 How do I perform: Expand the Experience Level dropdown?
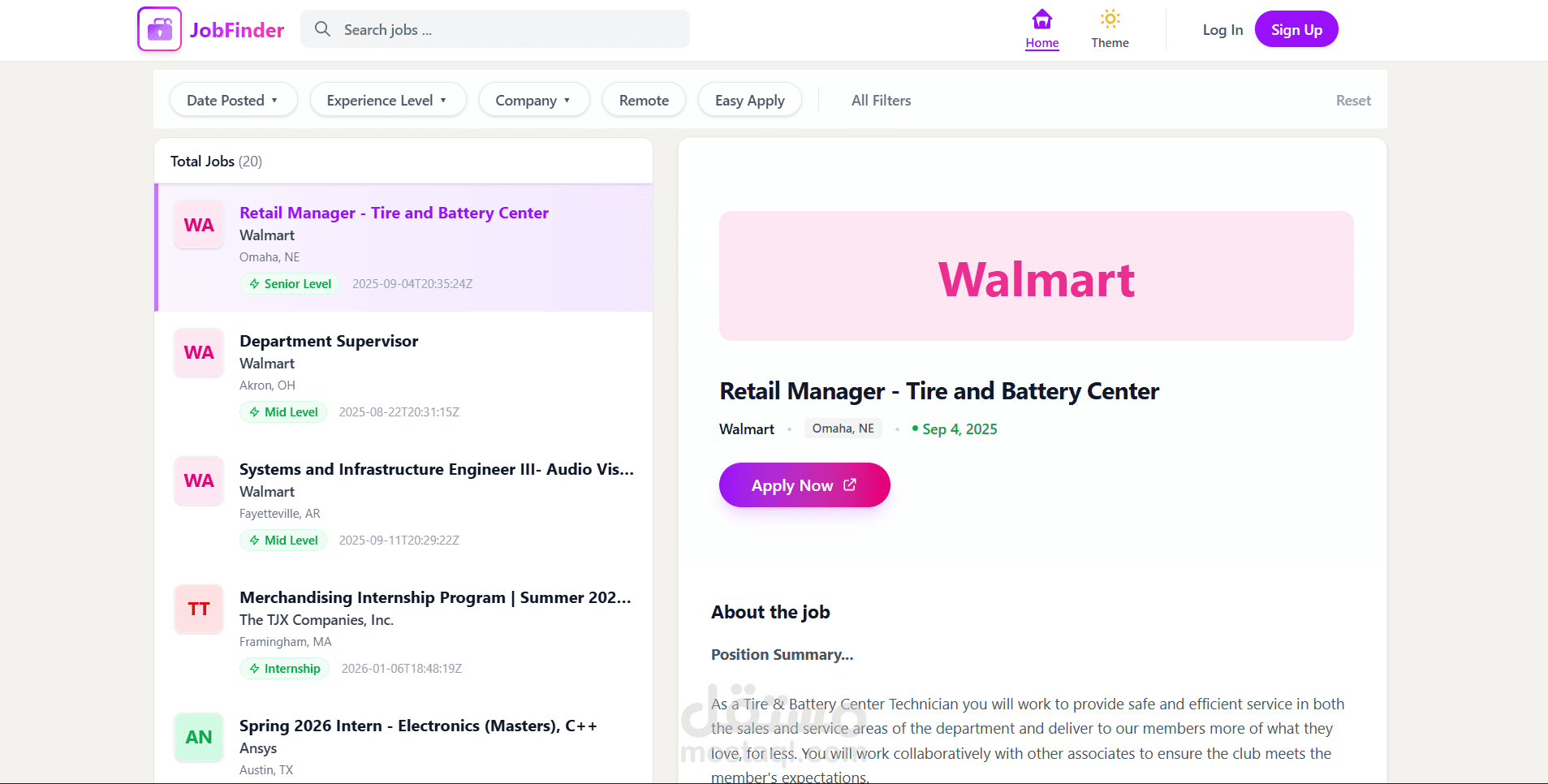[x=387, y=99]
